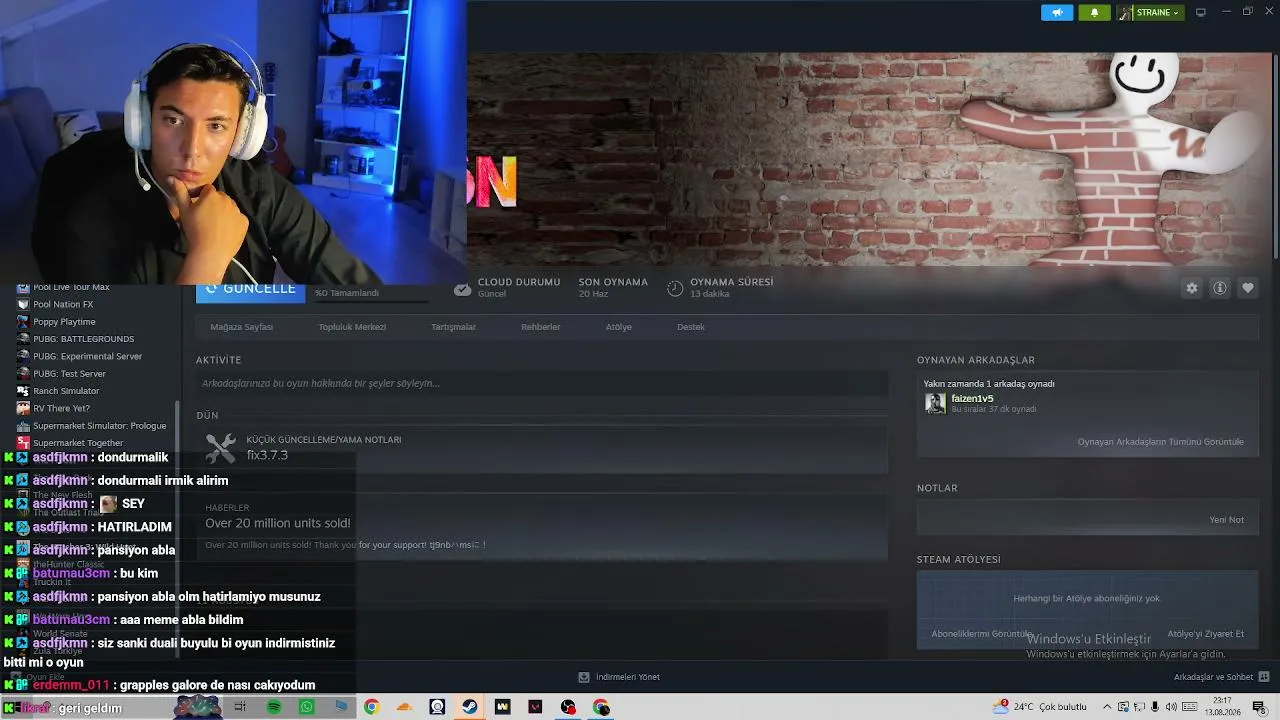The height and width of the screenshot is (720, 1280).
Task: Open 'Over 20 million units sold!' news
Action: click(278, 523)
